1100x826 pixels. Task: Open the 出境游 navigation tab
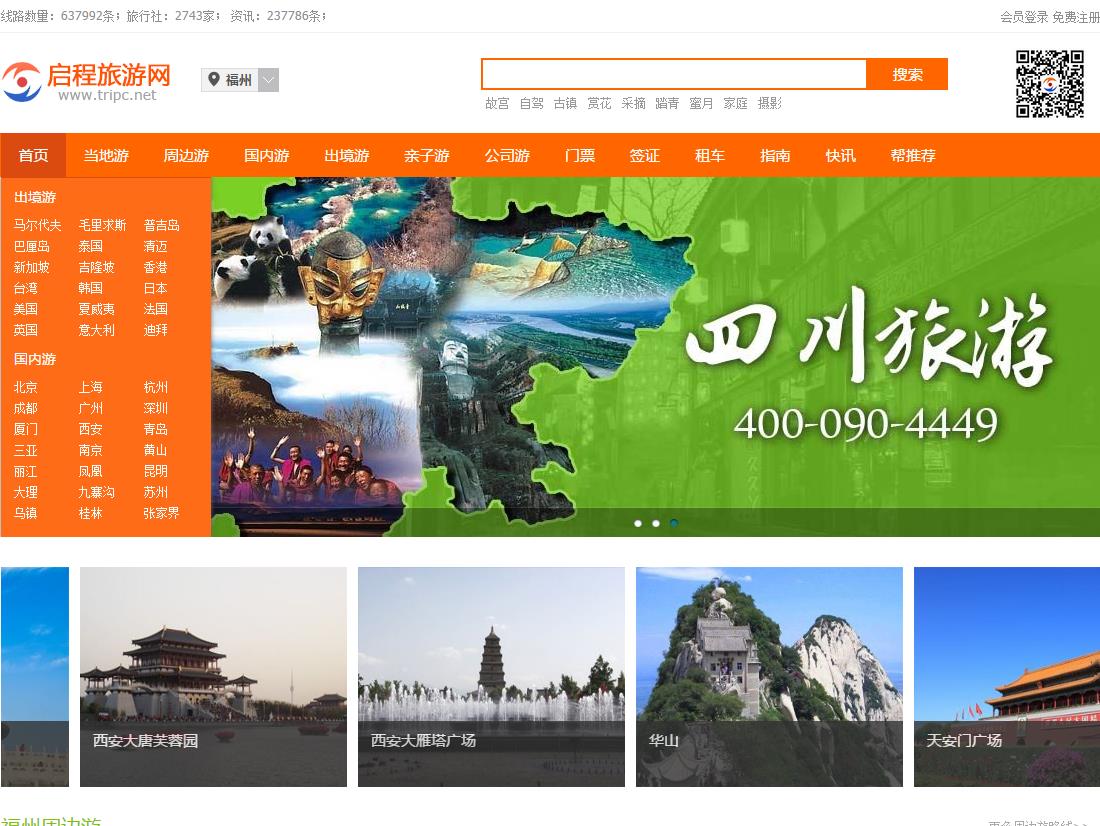(x=347, y=155)
